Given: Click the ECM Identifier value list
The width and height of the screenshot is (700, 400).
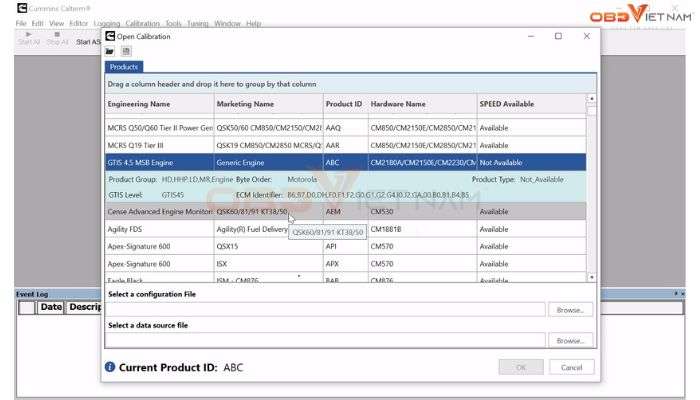Looking at the screenshot, I should (x=379, y=195).
